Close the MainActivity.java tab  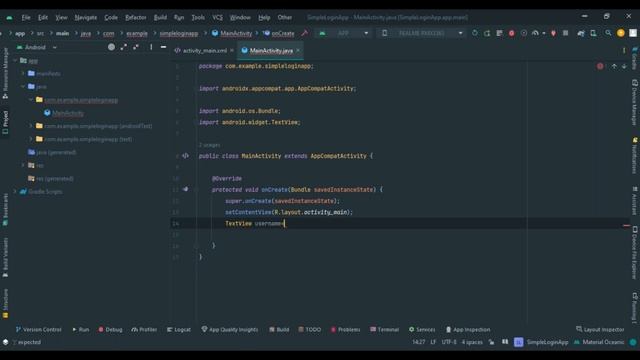pos(298,50)
